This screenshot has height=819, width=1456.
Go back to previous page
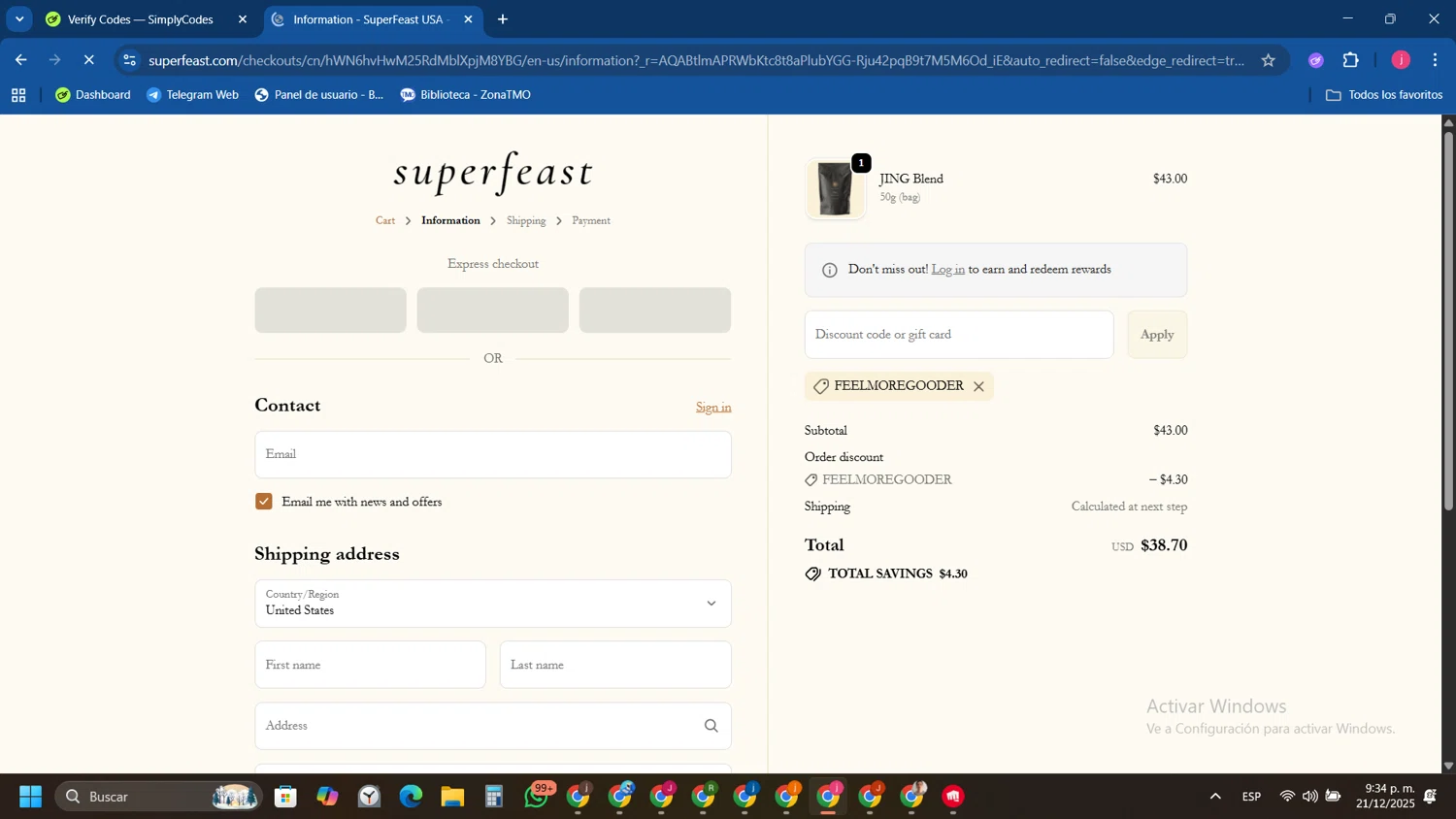point(21,60)
